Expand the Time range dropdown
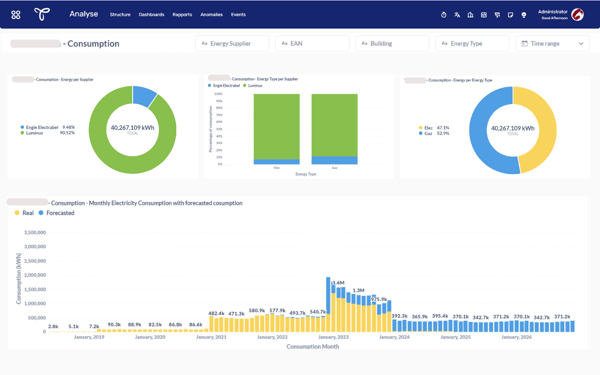This screenshot has height=375, width=600. [x=553, y=44]
